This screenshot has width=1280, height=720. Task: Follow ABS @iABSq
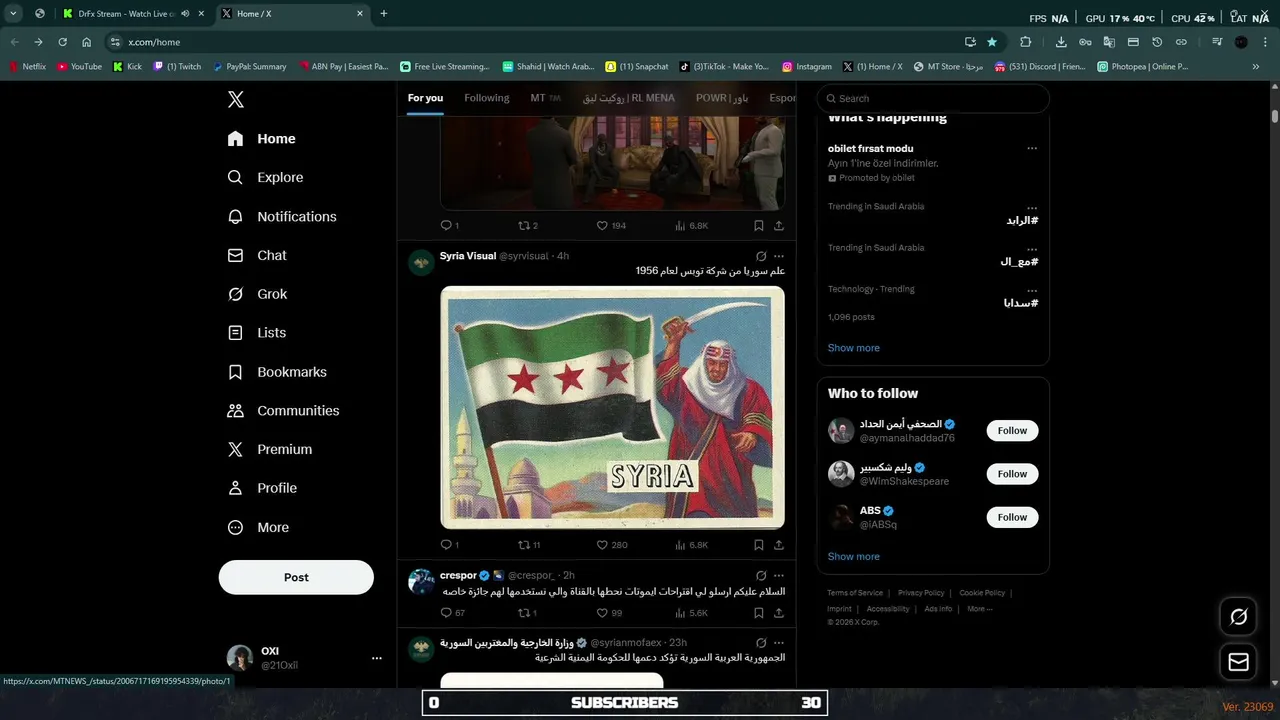1012,517
